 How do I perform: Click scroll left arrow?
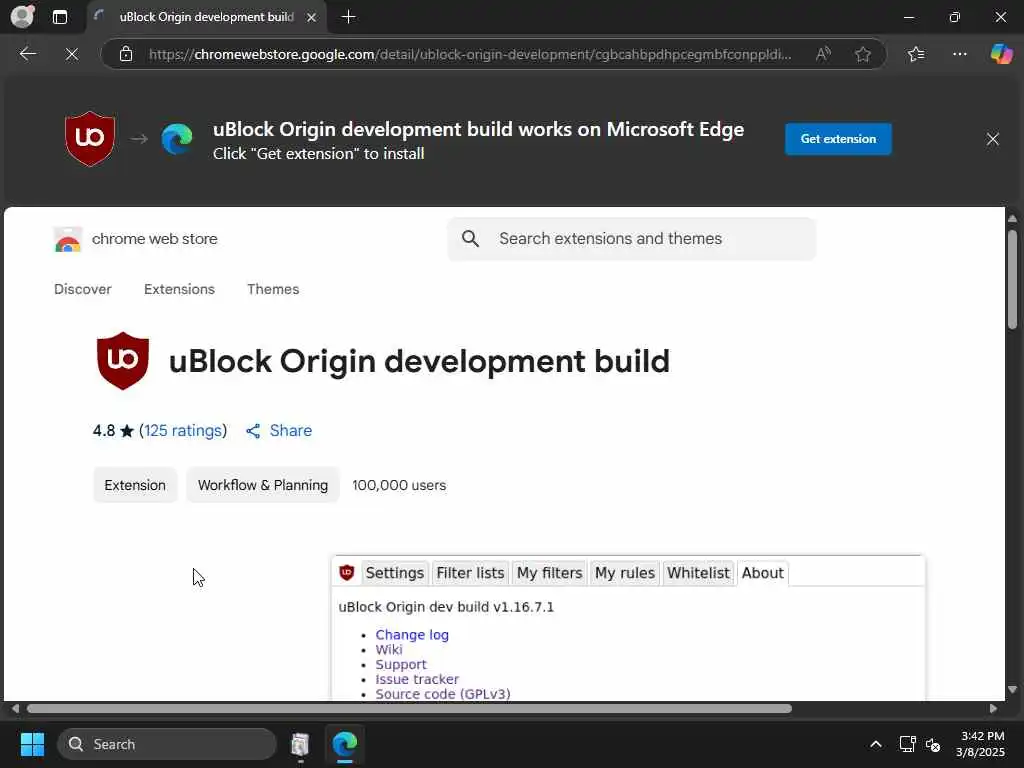(x=16, y=709)
